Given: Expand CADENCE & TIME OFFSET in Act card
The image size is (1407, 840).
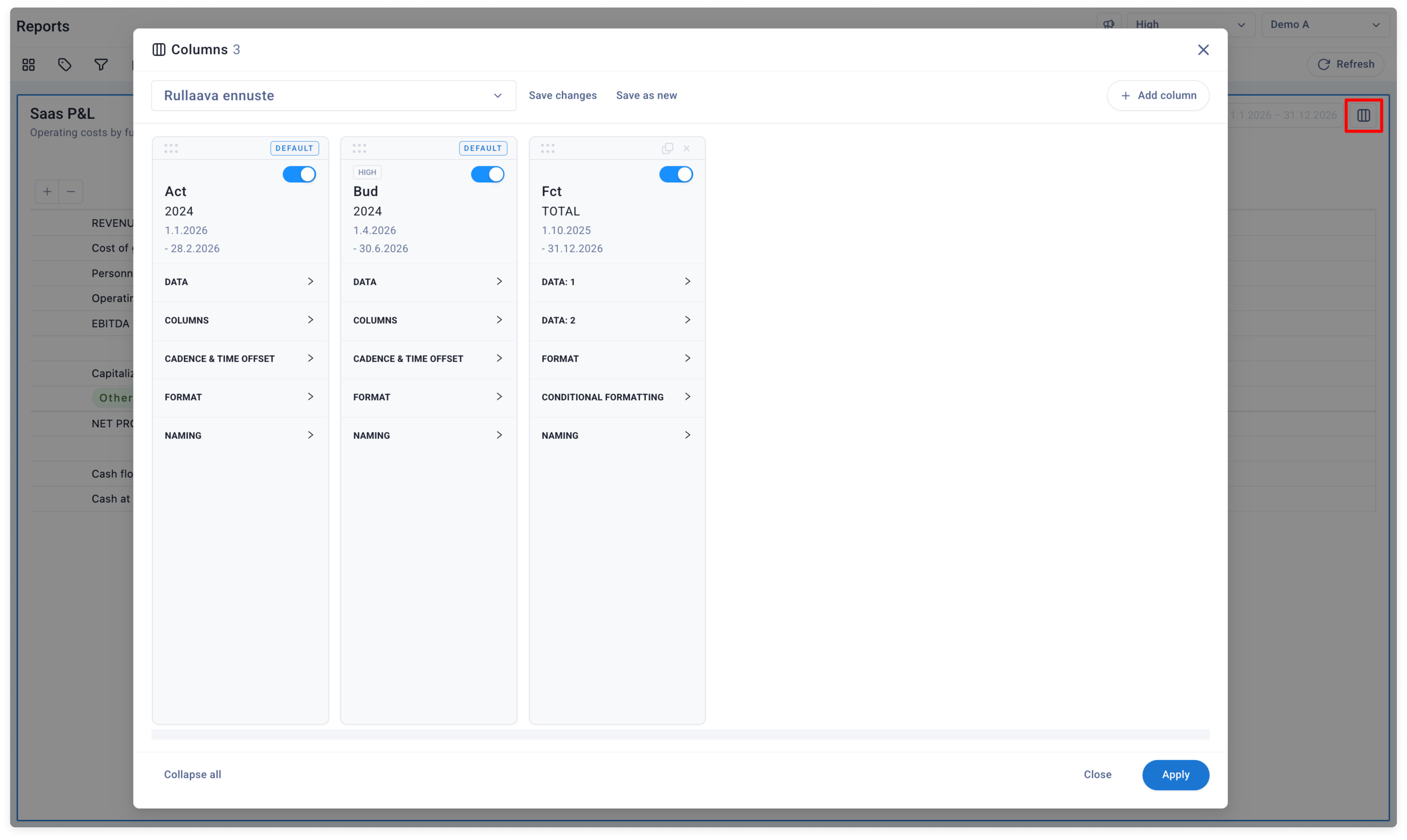Looking at the screenshot, I should coord(240,359).
